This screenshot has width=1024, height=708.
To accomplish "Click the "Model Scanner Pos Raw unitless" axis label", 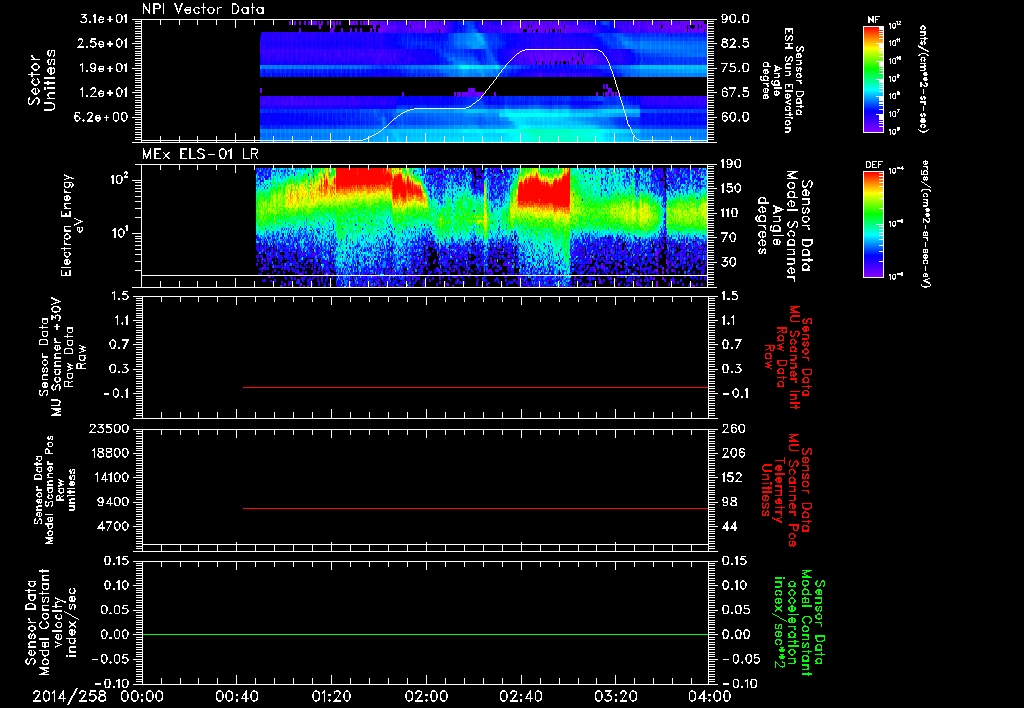I will 55,489.
